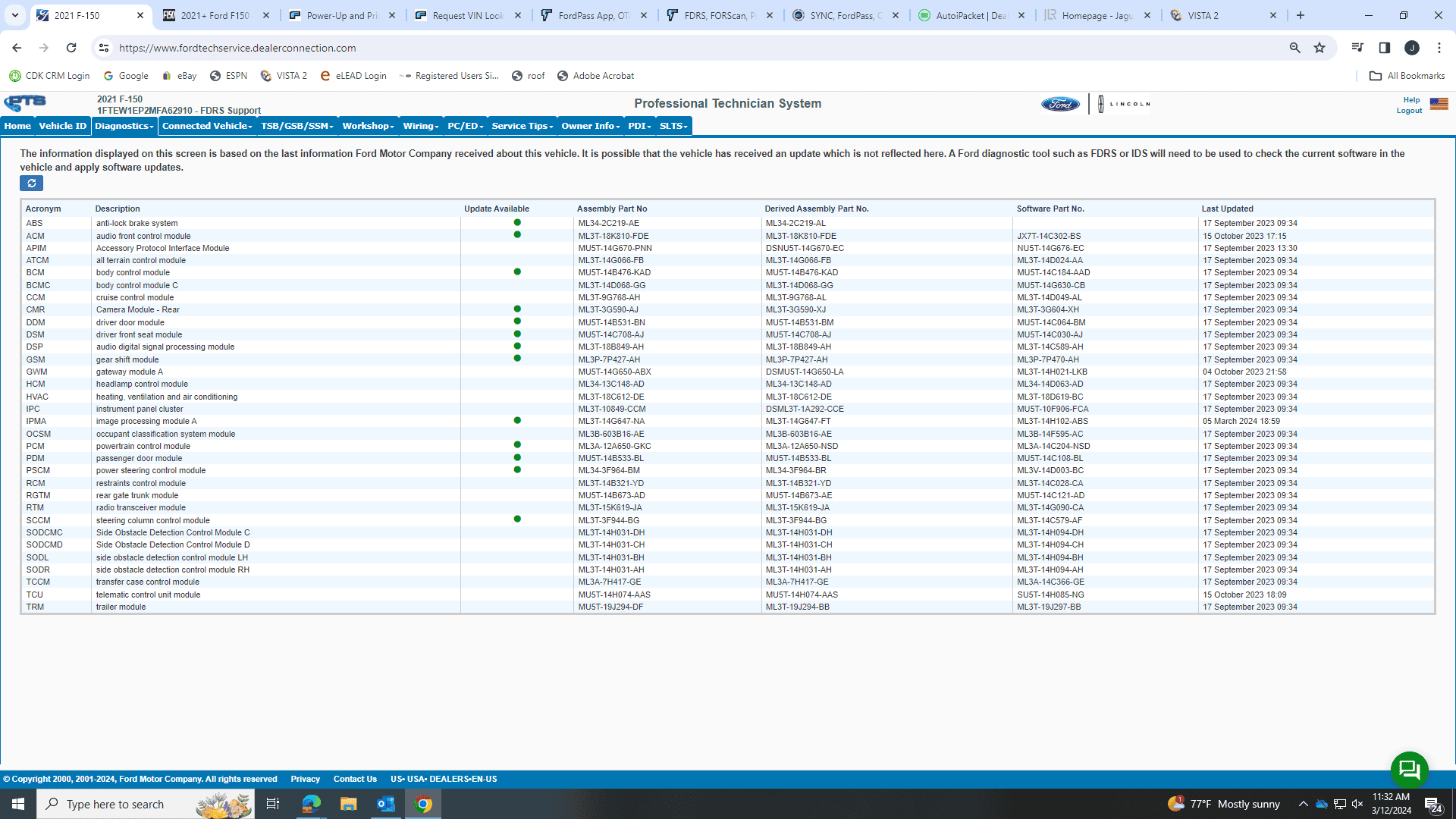This screenshot has height=819, width=1456.
Task: Open the Contact Us footer link
Action: [355, 778]
